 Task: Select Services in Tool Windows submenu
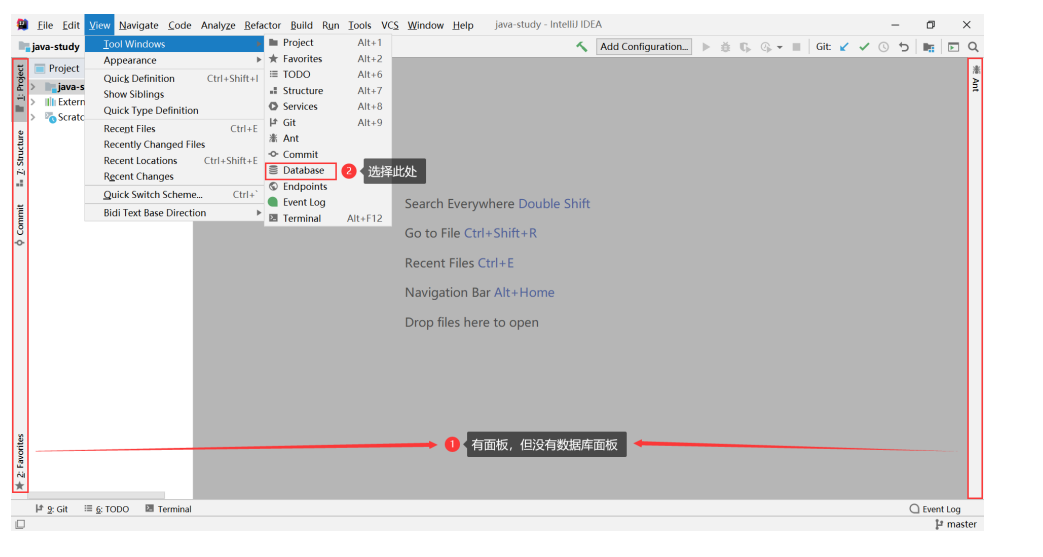[x=327, y=106]
